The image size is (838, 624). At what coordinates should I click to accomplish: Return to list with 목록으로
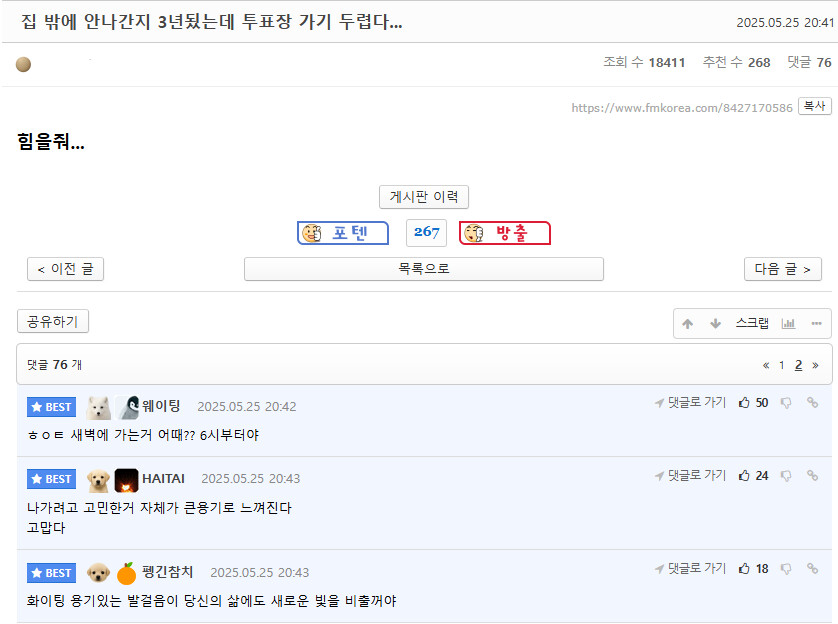424,269
